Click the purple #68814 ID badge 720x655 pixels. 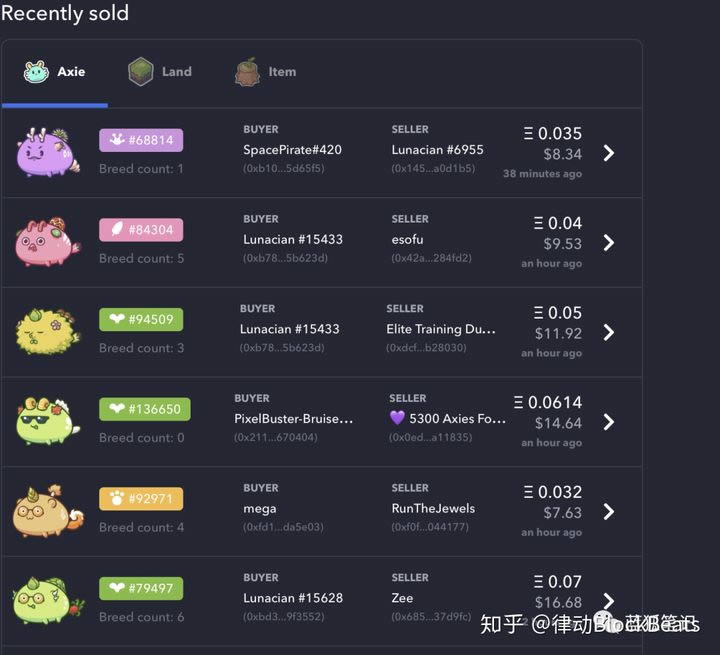pyautogui.click(x=141, y=140)
